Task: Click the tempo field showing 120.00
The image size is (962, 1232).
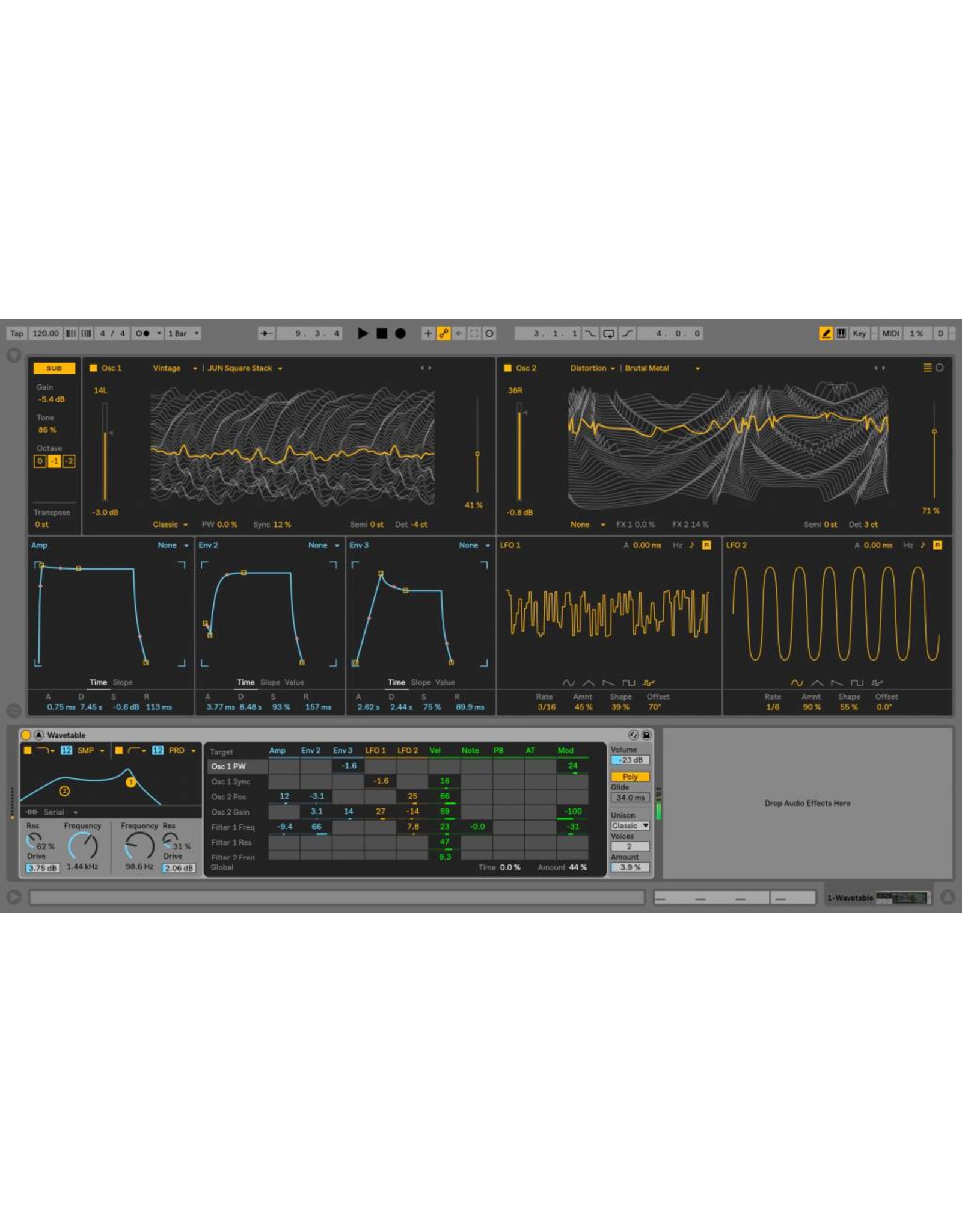Action: 46,333
